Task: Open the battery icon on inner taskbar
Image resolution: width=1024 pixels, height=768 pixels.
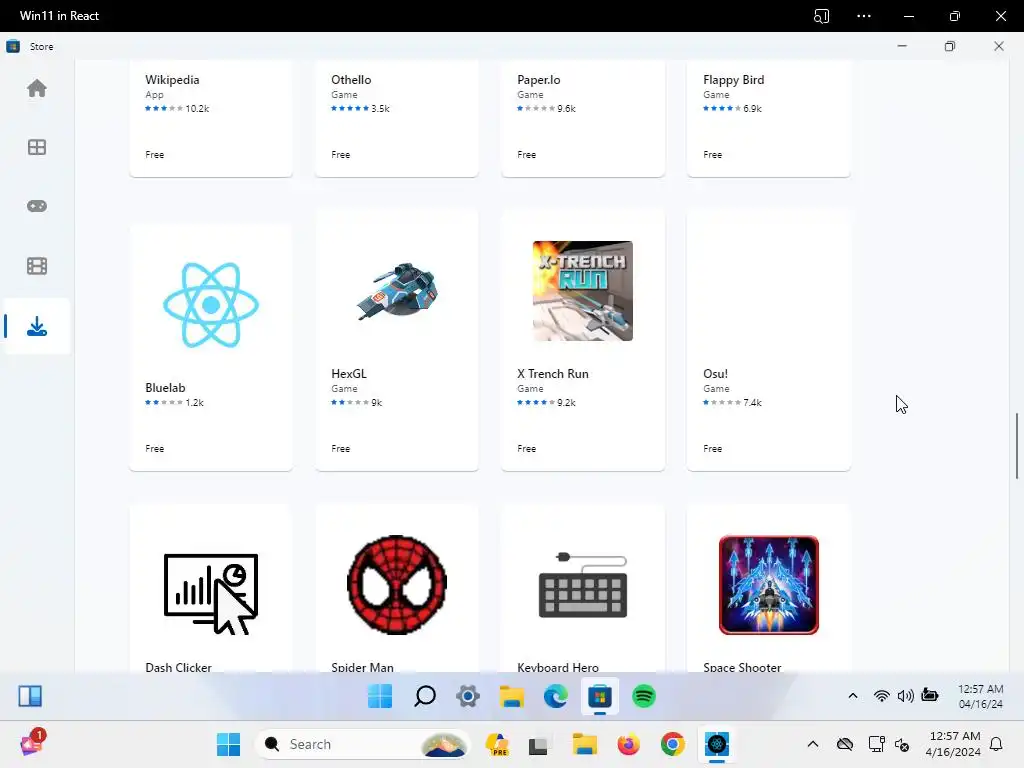Action: point(930,695)
